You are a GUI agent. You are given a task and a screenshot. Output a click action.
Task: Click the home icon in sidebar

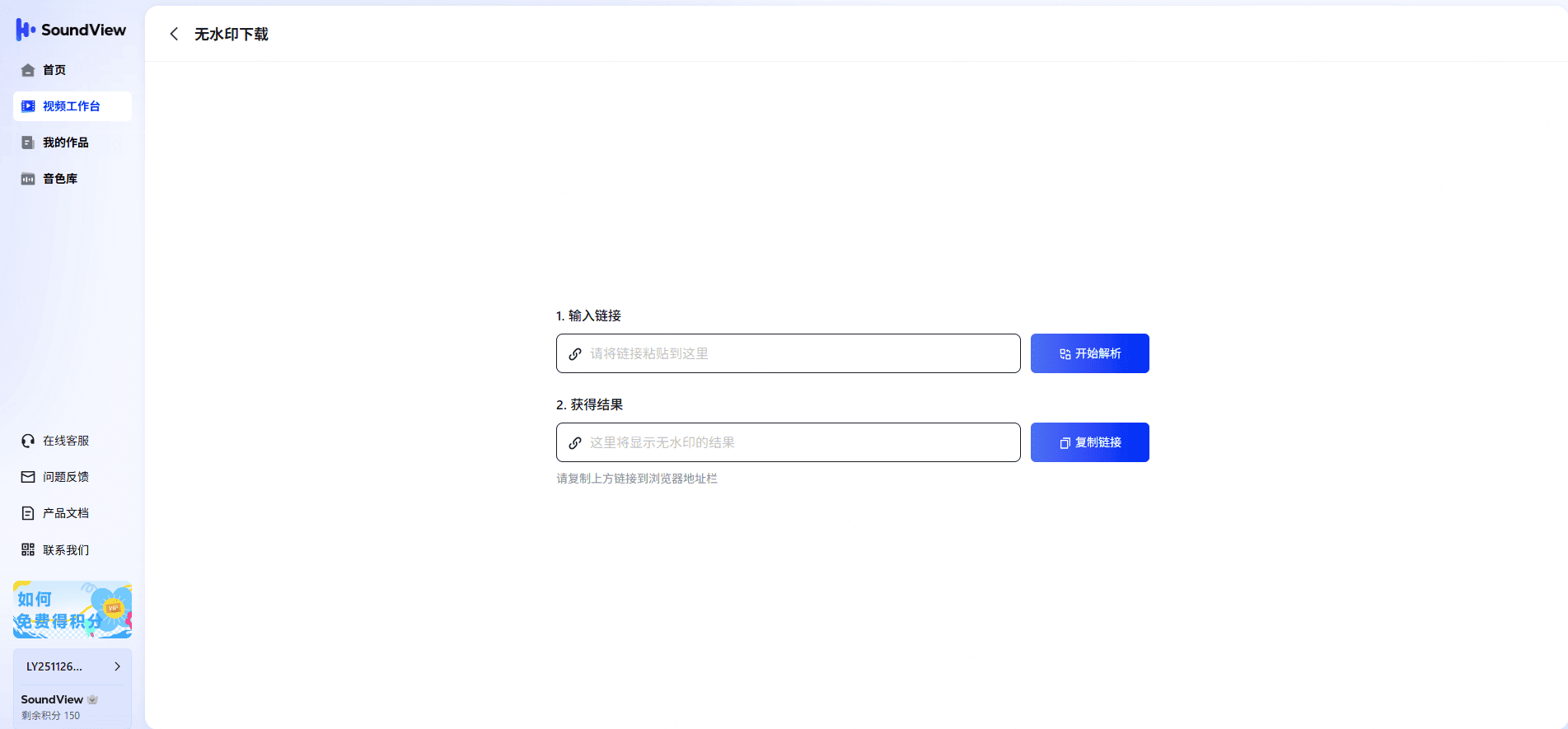[28, 70]
